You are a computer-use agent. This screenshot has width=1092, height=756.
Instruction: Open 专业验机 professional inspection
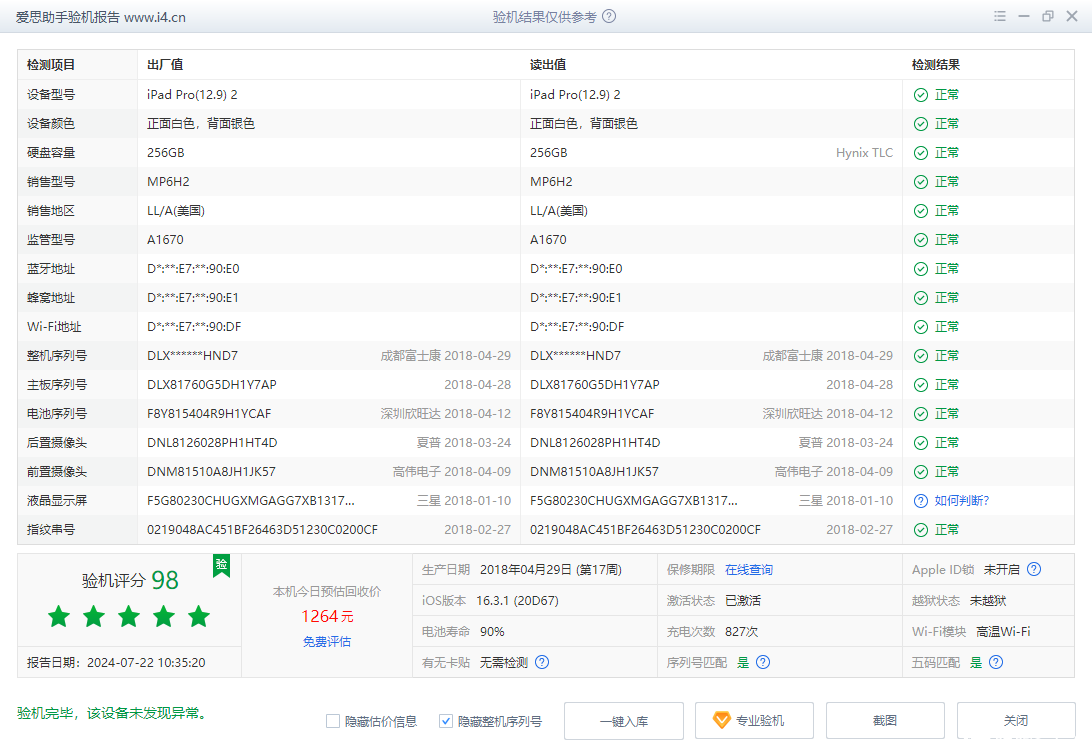(754, 720)
